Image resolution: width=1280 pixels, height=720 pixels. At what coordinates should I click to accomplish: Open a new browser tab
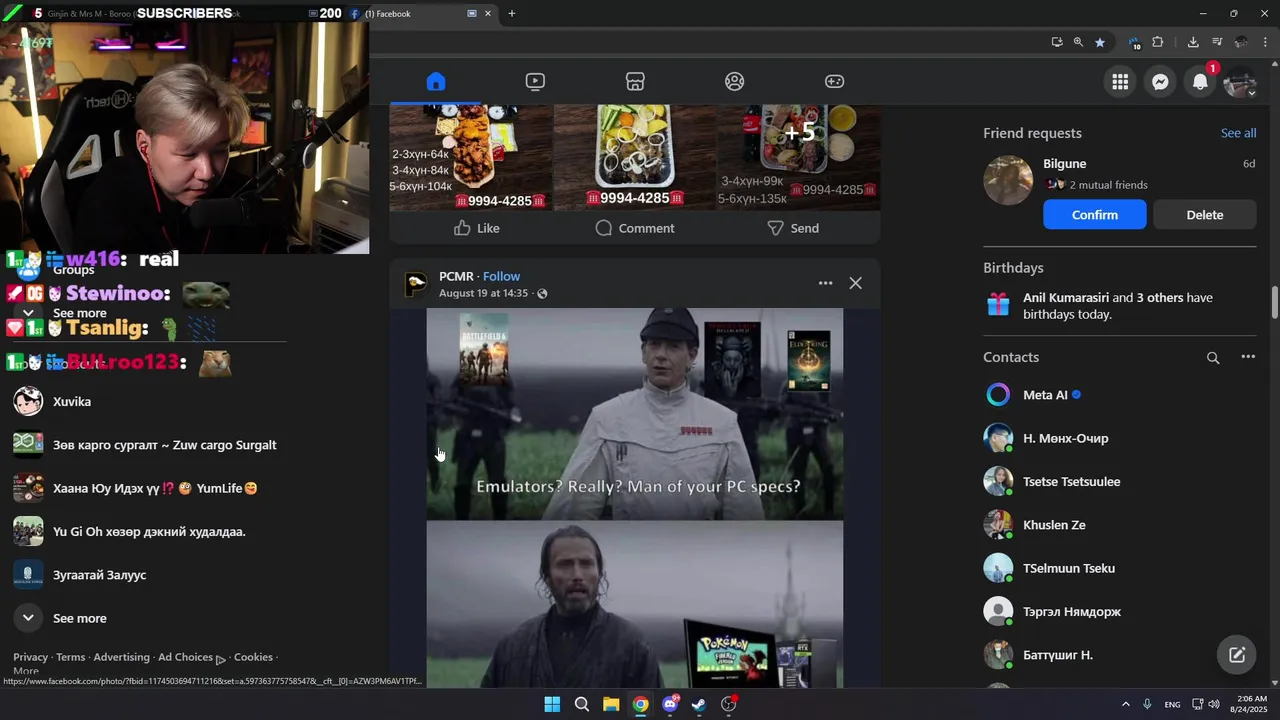[x=512, y=14]
